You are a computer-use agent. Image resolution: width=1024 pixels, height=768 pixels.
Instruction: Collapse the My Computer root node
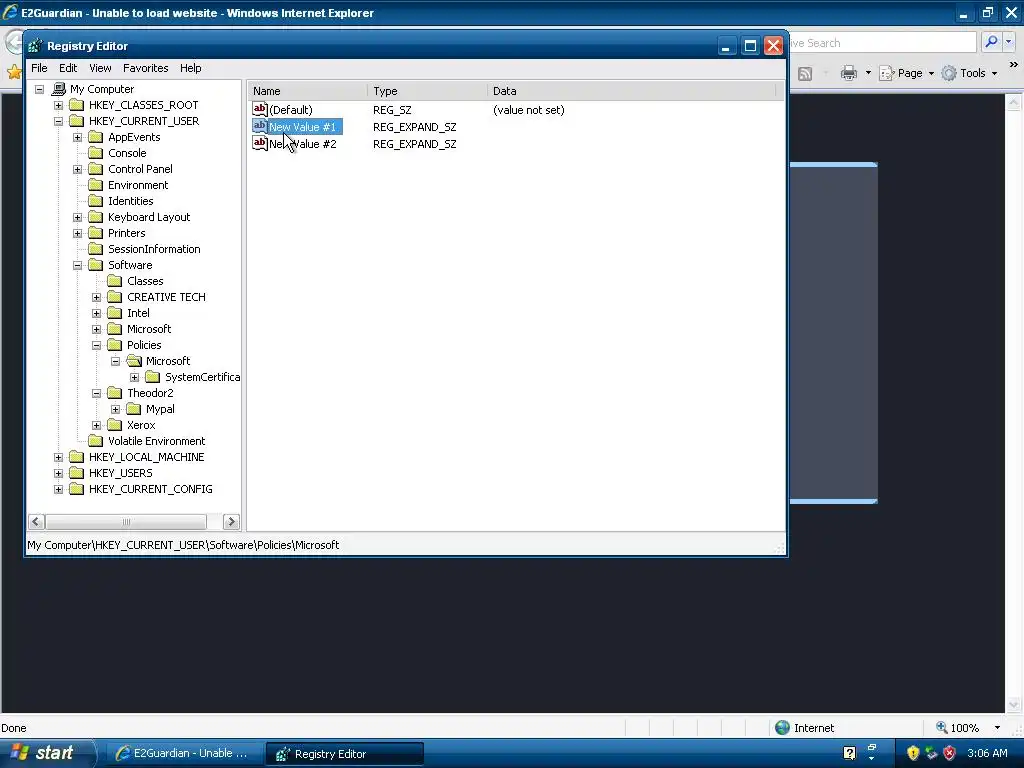[39, 89]
